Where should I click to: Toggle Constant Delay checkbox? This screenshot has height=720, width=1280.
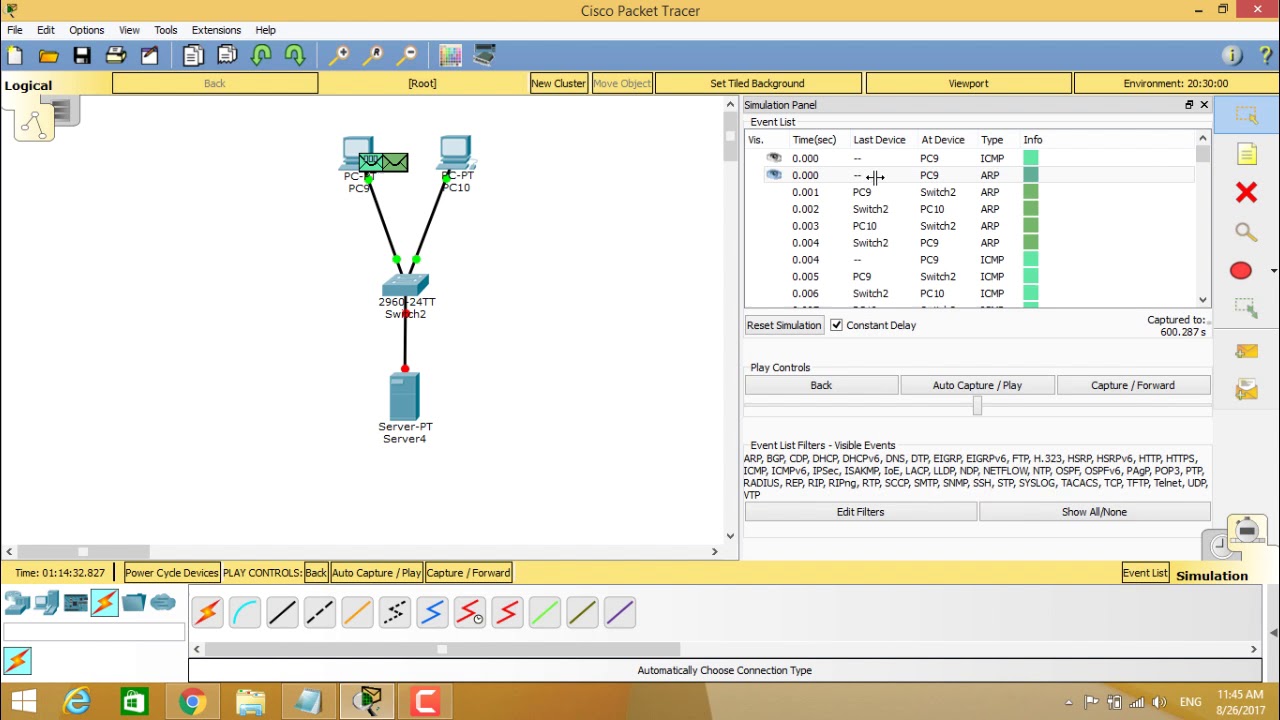click(836, 325)
